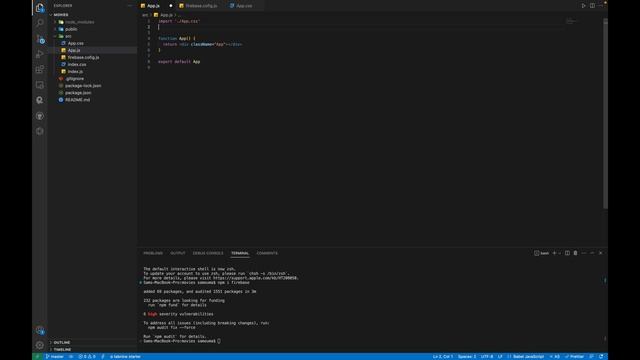The image size is (640, 360).
Task: Maximize the terminal panel size
Action: tap(592, 253)
